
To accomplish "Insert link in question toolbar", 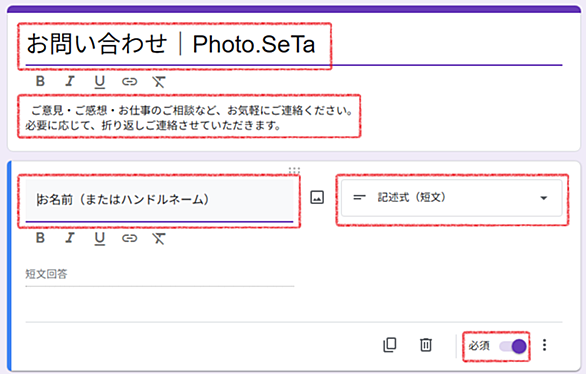I will point(129,238).
